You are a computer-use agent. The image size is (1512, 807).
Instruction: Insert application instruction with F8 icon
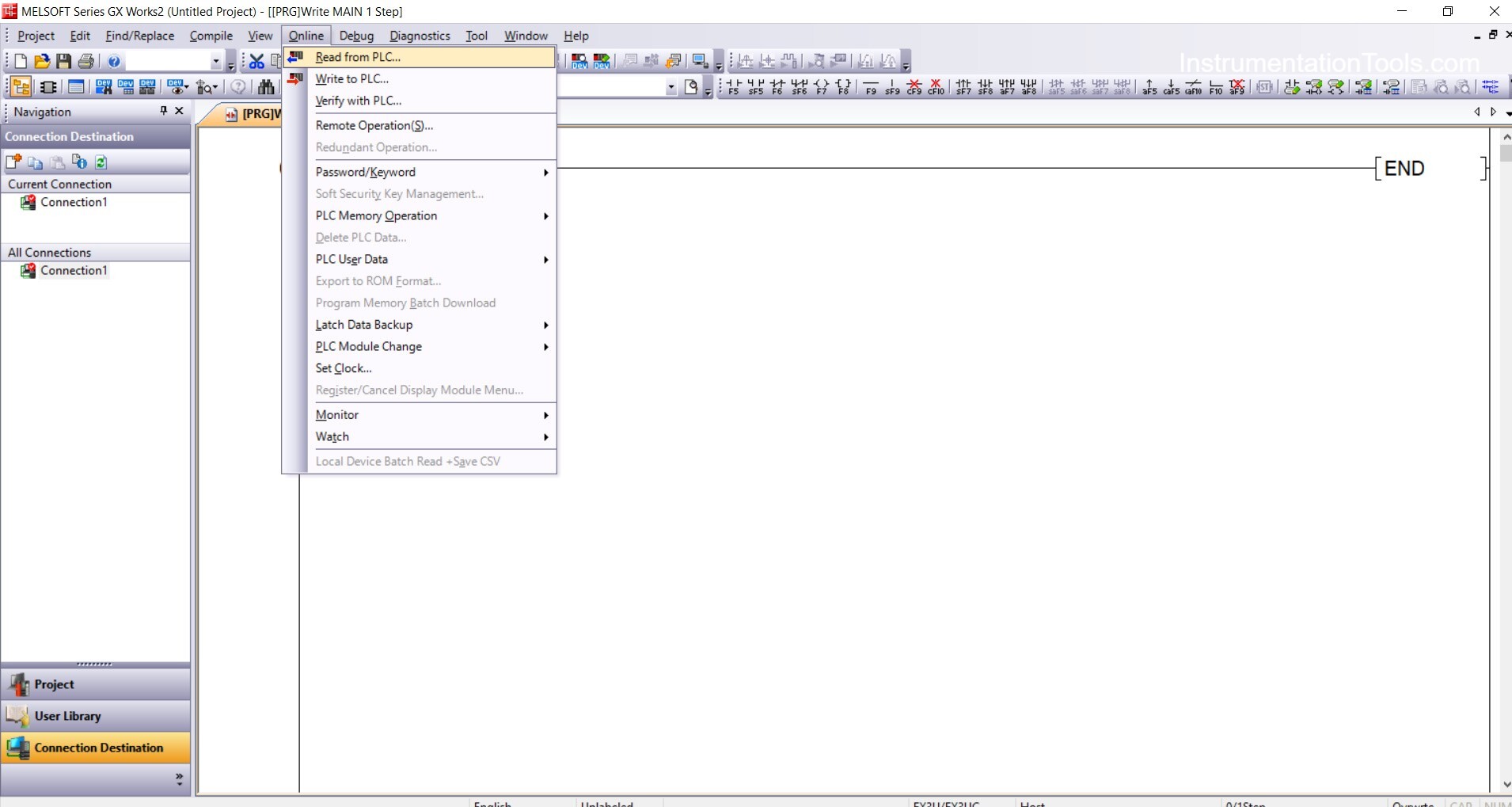pos(844,87)
